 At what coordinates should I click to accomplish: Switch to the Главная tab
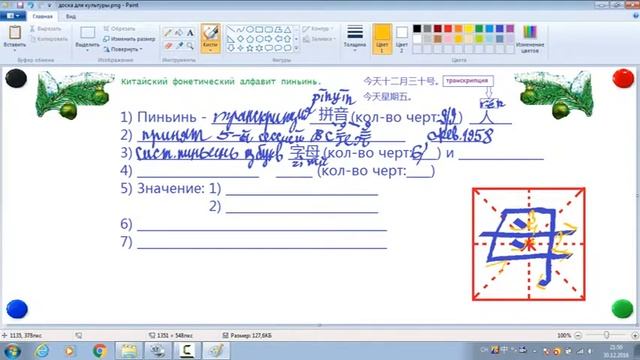click(x=42, y=17)
